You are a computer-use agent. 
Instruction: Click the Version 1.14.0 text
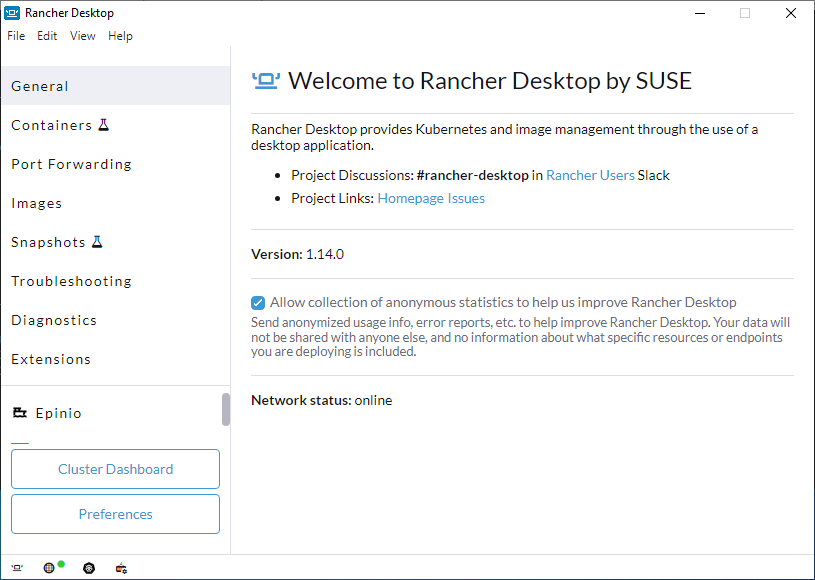297,254
